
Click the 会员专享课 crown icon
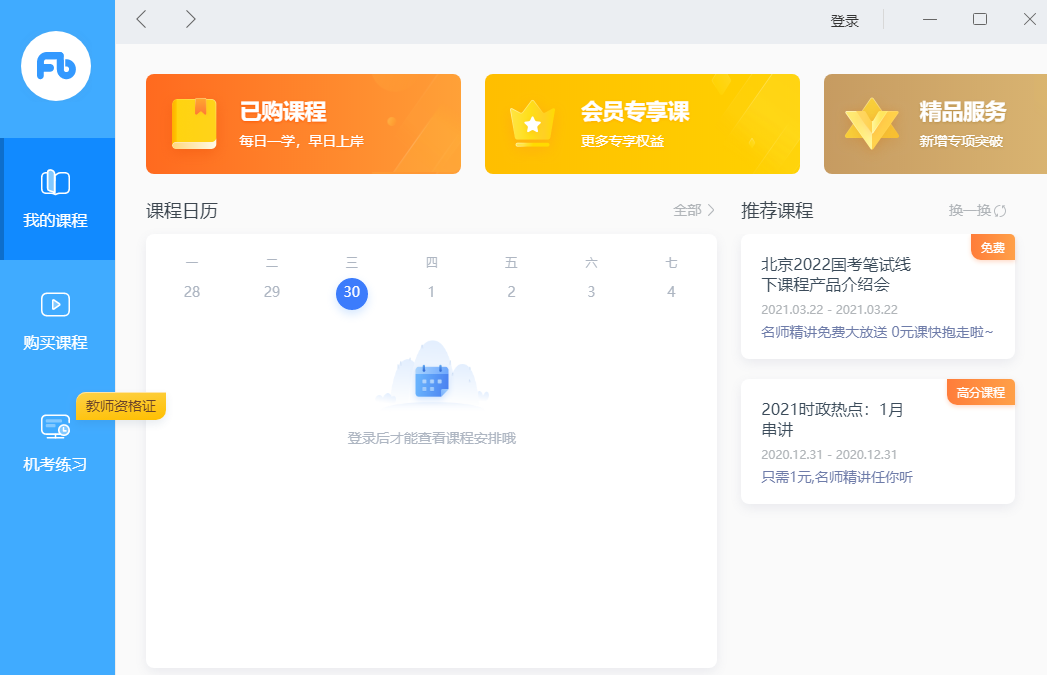[532, 124]
